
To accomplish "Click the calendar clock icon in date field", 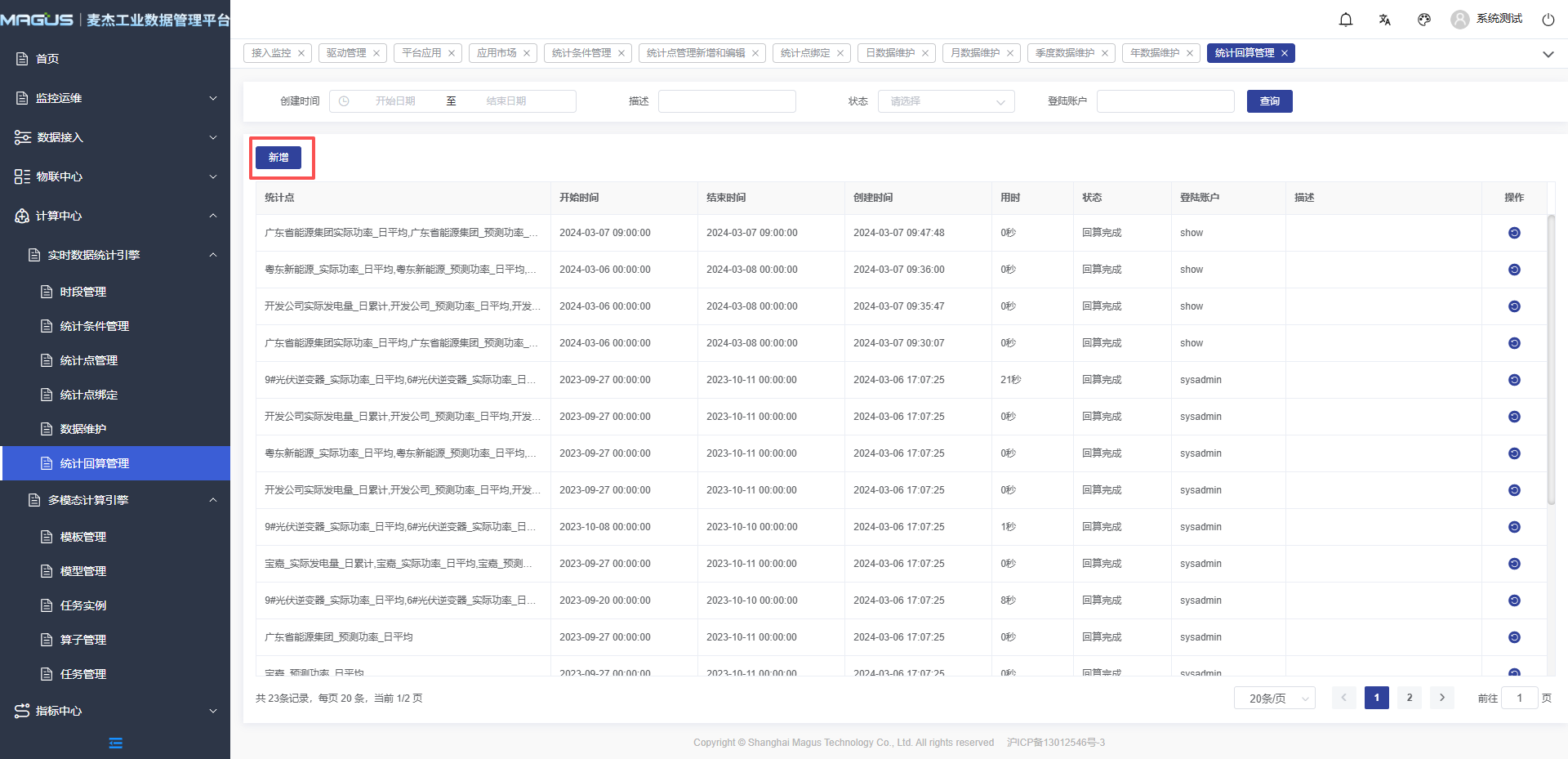I will click(x=344, y=101).
